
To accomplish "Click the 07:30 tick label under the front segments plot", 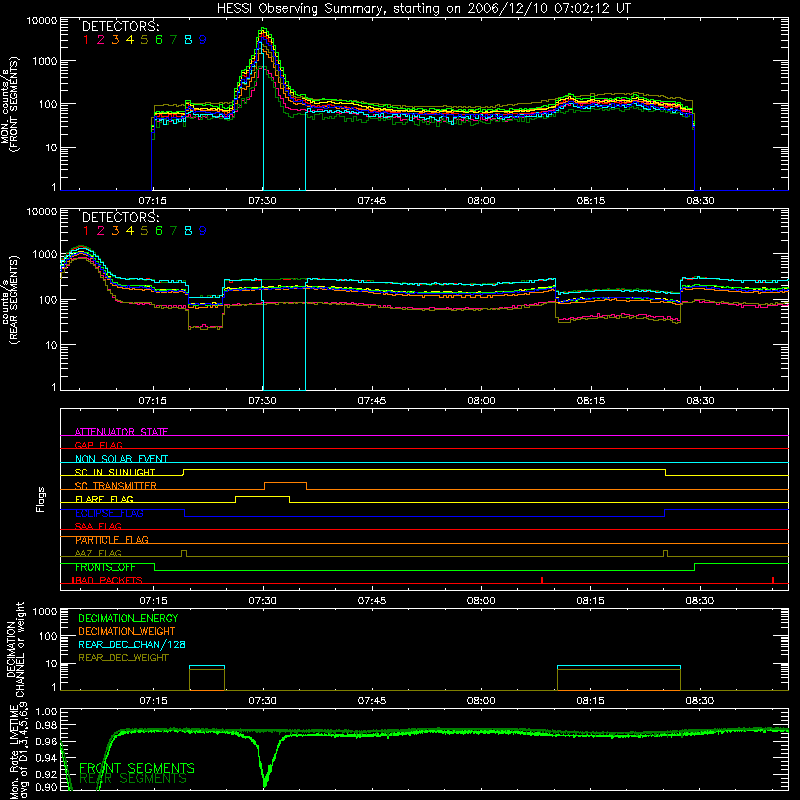I will pyautogui.click(x=262, y=201).
